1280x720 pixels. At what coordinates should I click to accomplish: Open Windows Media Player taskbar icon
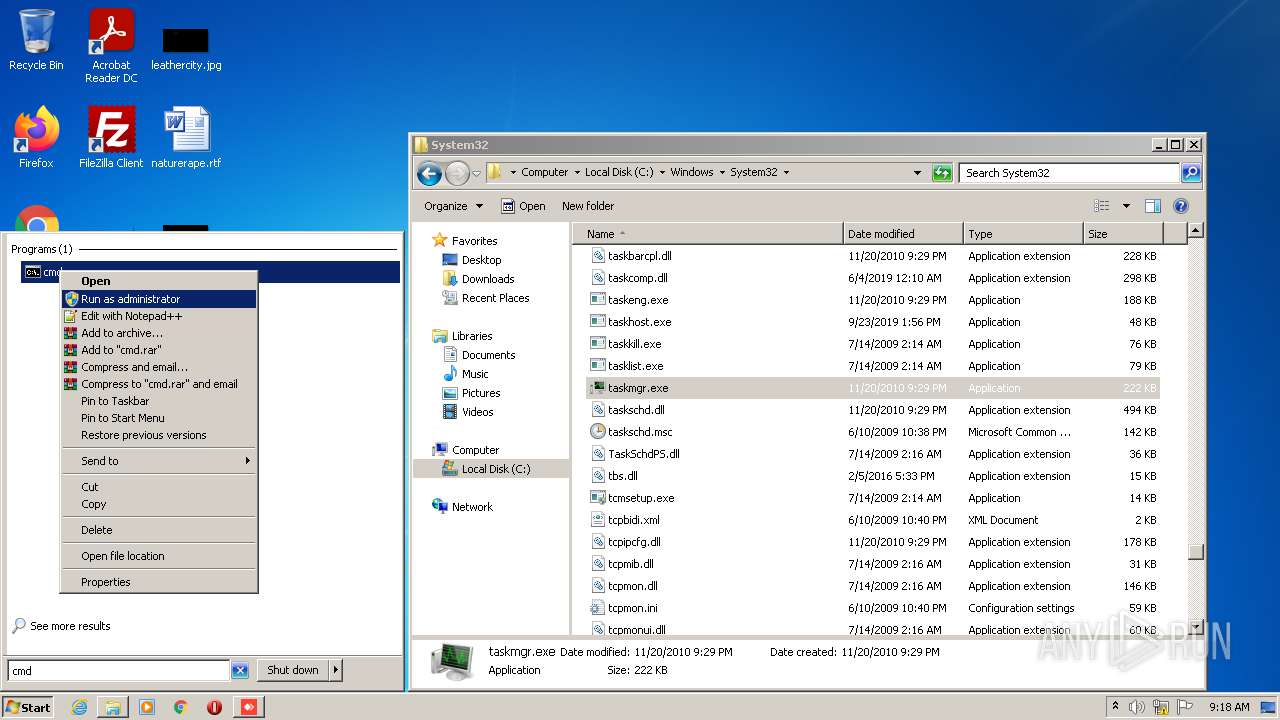tap(147, 707)
